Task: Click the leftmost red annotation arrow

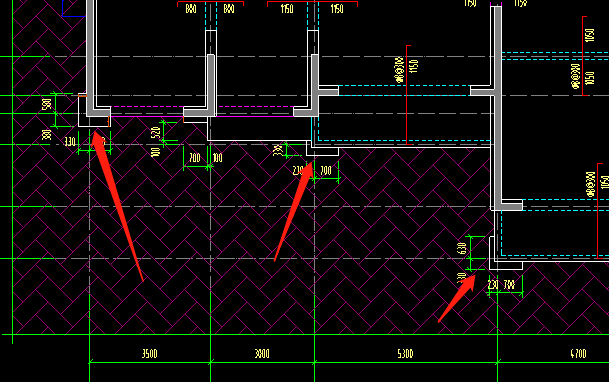Action: point(117,206)
